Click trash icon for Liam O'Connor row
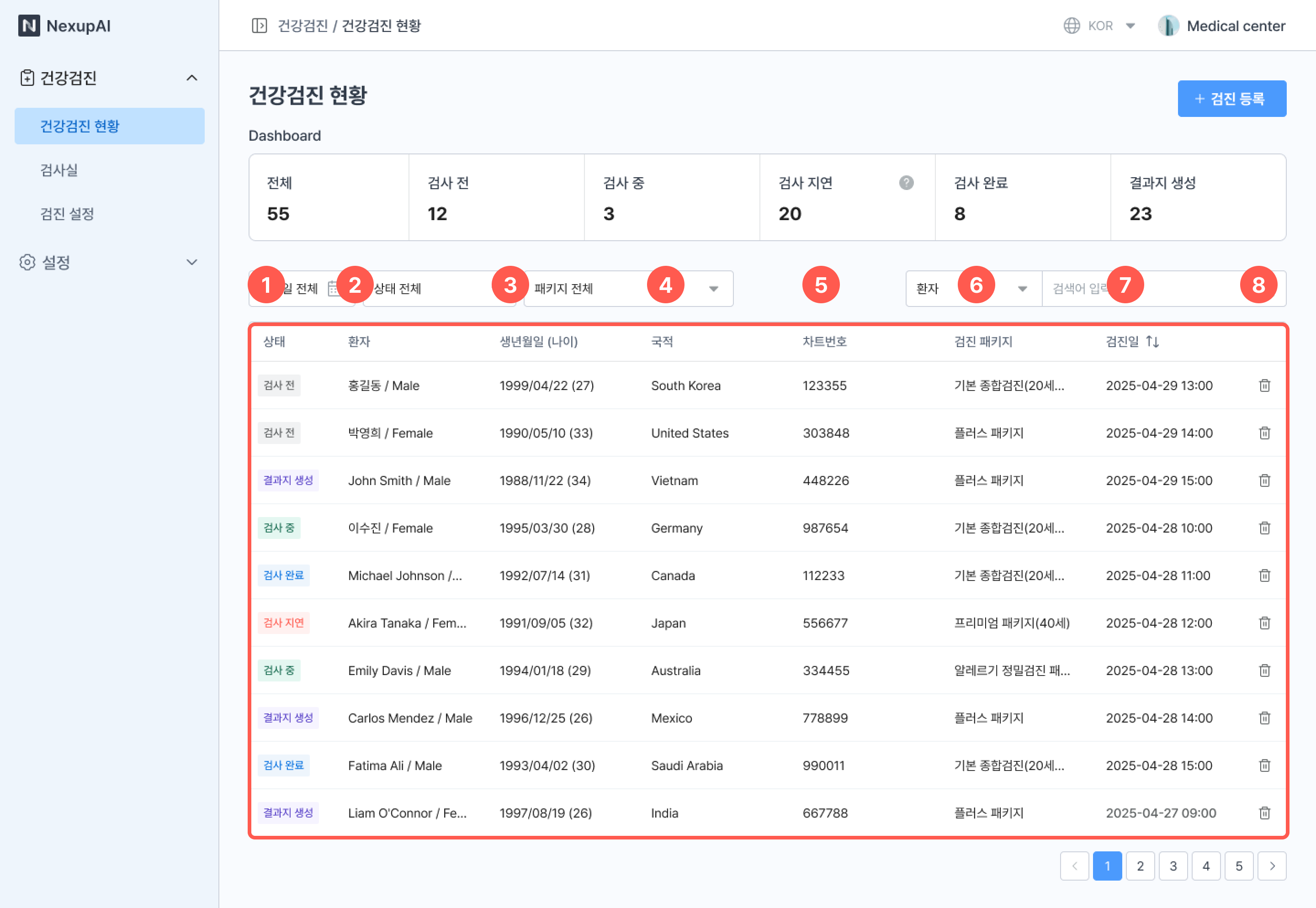1316x908 pixels. coord(1264,813)
